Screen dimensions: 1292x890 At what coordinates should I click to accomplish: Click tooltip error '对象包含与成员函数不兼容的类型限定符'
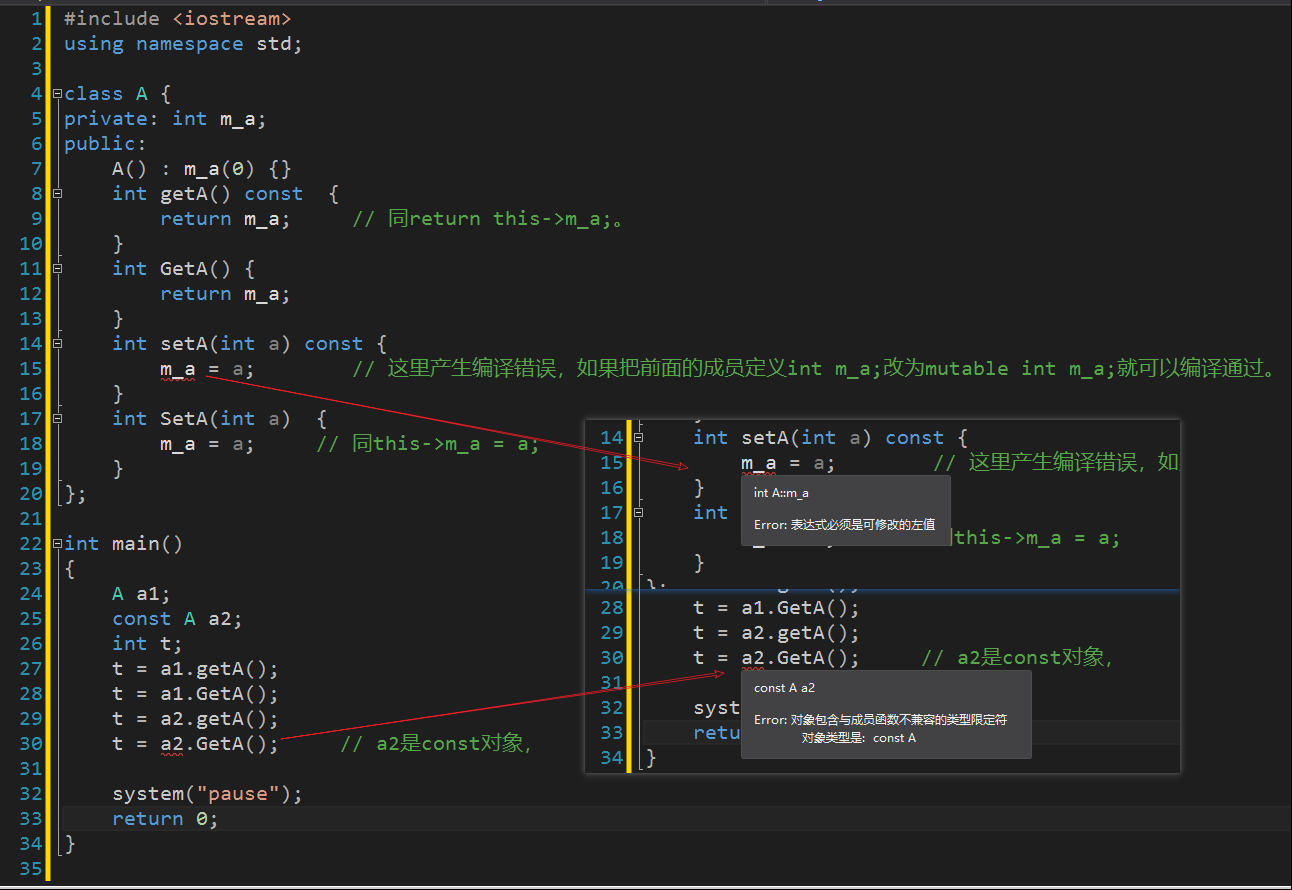click(x=899, y=719)
